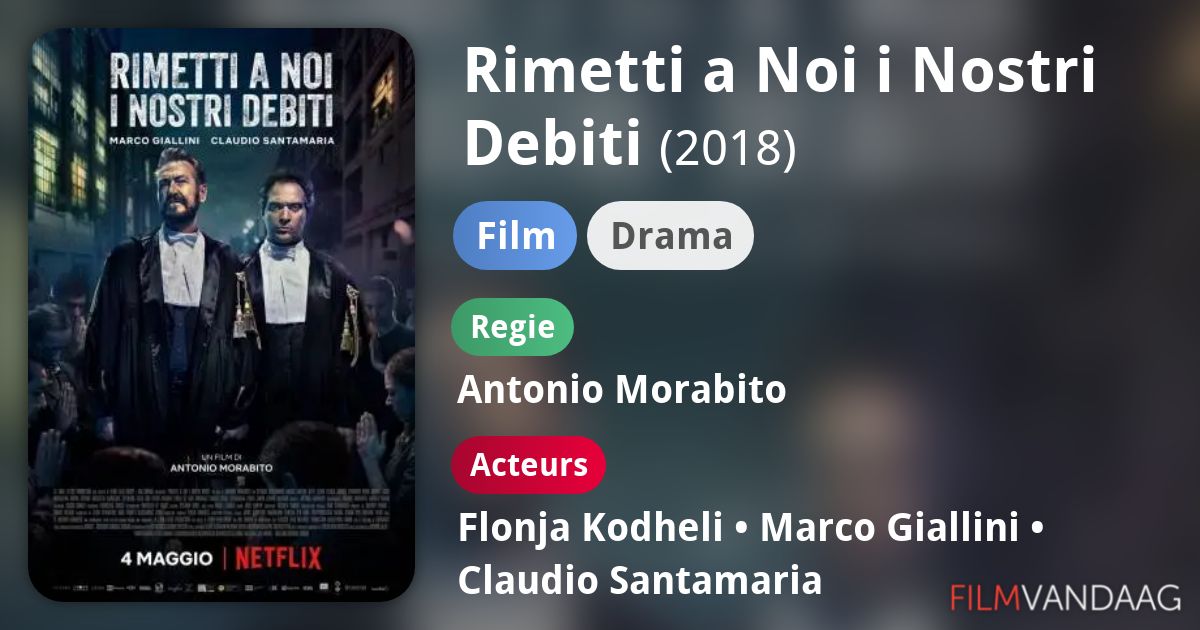Click the Drama genre badge
Image resolution: width=1200 pixels, height=630 pixels.
(x=670, y=236)
